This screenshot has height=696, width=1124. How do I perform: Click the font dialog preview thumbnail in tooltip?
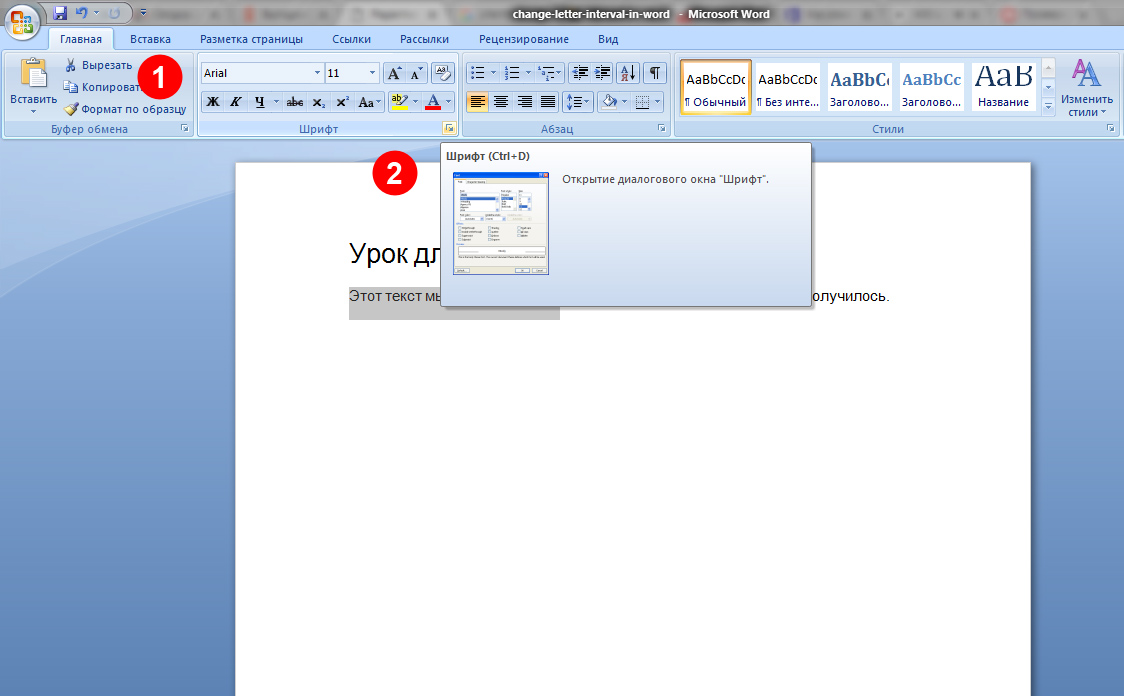click(x=501, y=223)
